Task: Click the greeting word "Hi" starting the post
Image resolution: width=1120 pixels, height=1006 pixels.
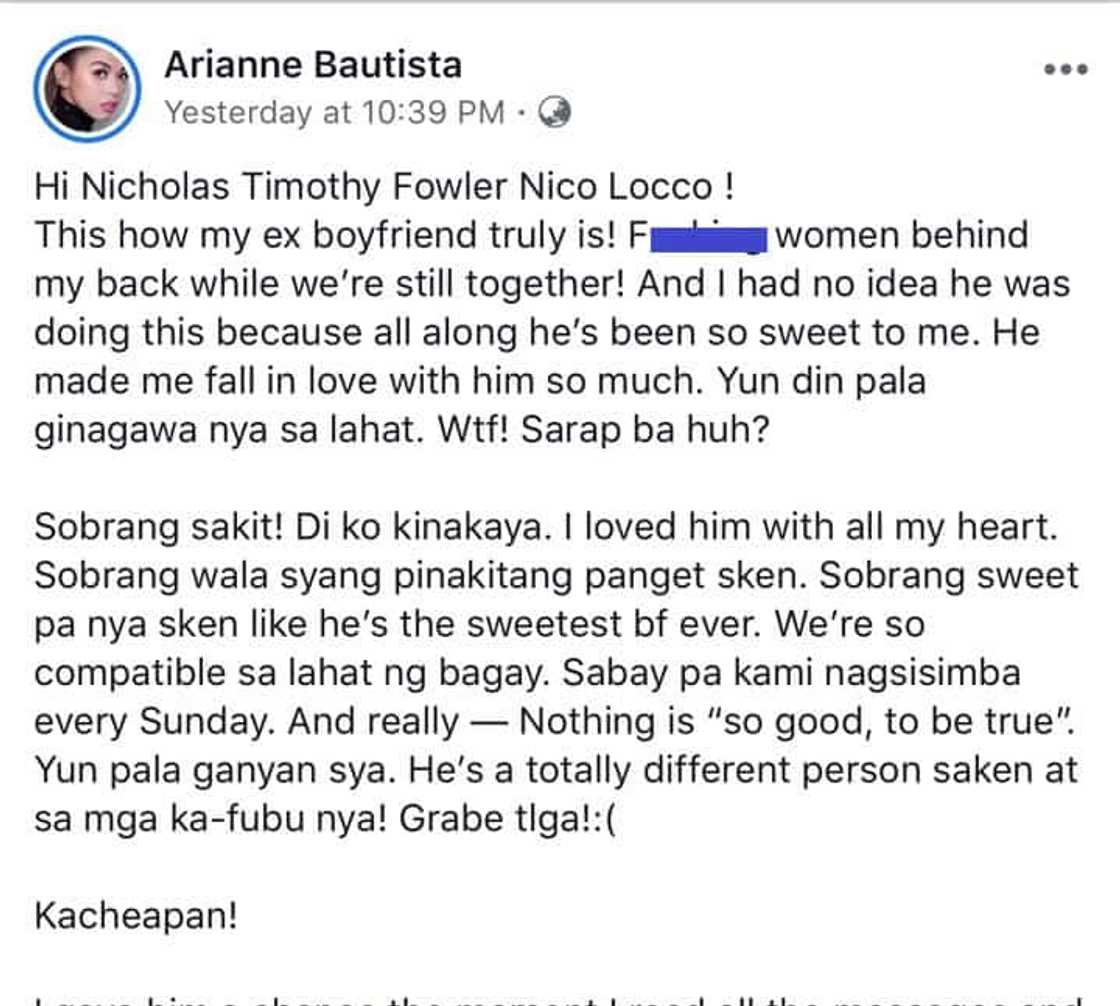Action: tap(55, 187)
